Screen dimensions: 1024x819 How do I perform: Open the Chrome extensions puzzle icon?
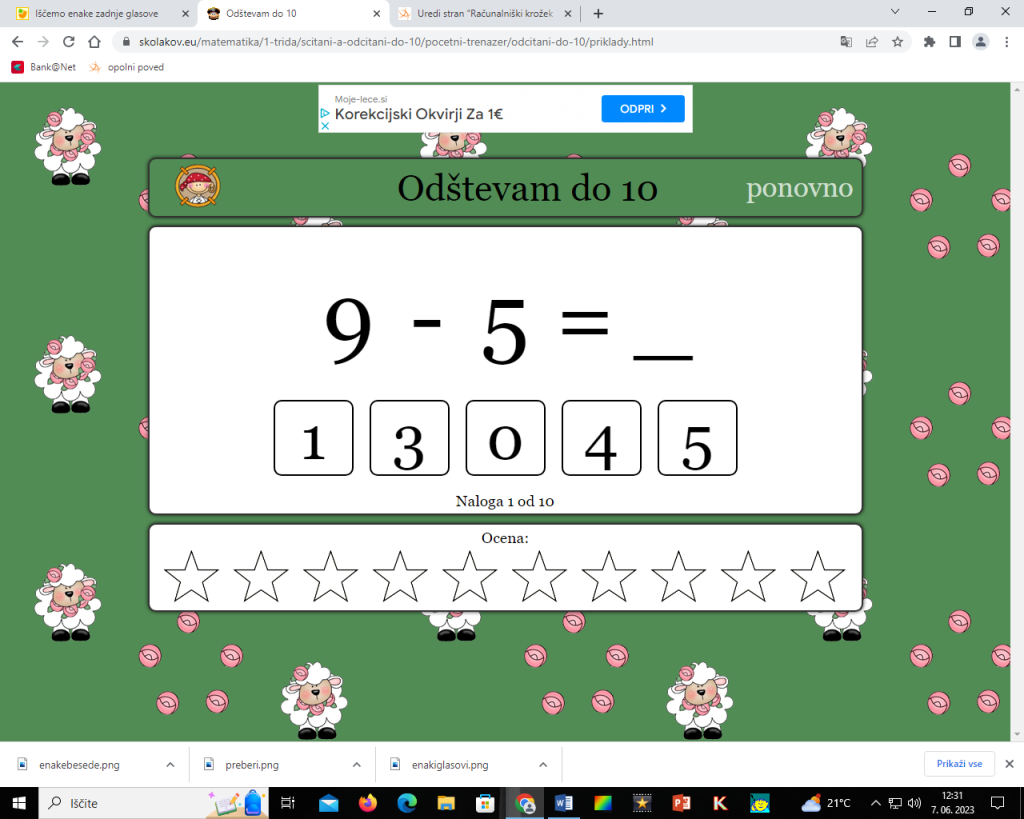(929, 42)
